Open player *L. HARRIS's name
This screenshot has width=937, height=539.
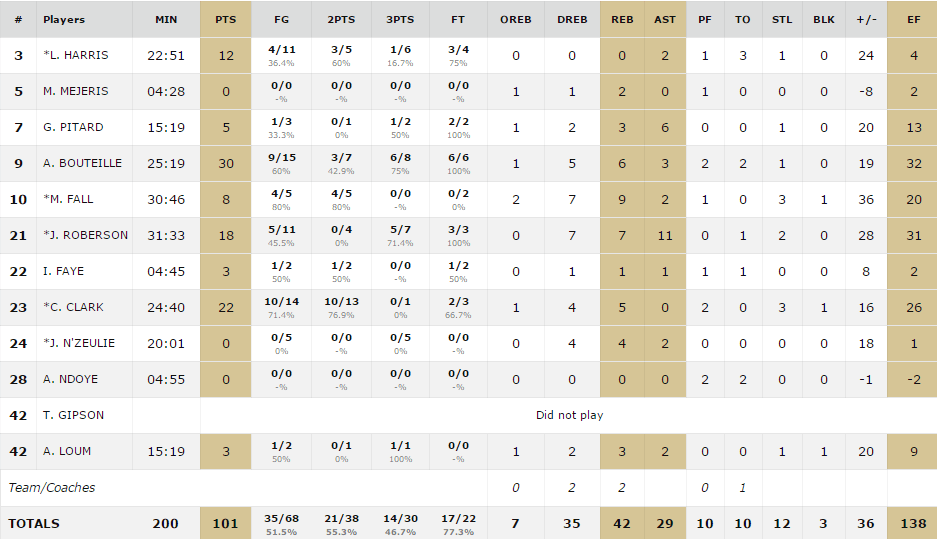(x=76, y=55)
